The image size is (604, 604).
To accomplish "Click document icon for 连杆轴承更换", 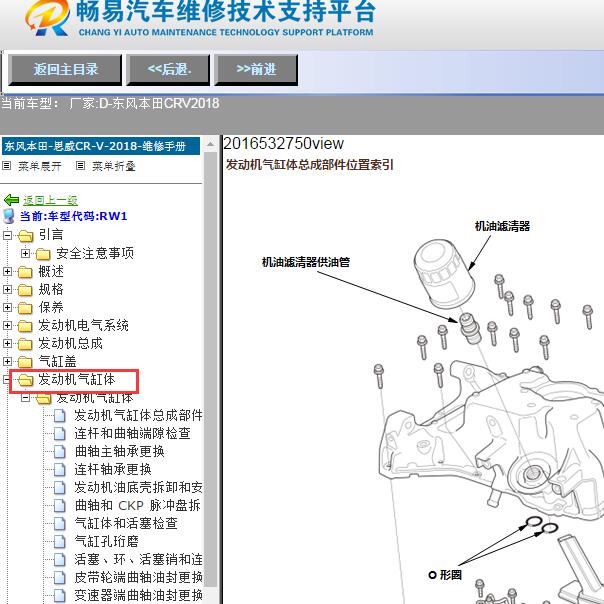I will coord(60,470).
